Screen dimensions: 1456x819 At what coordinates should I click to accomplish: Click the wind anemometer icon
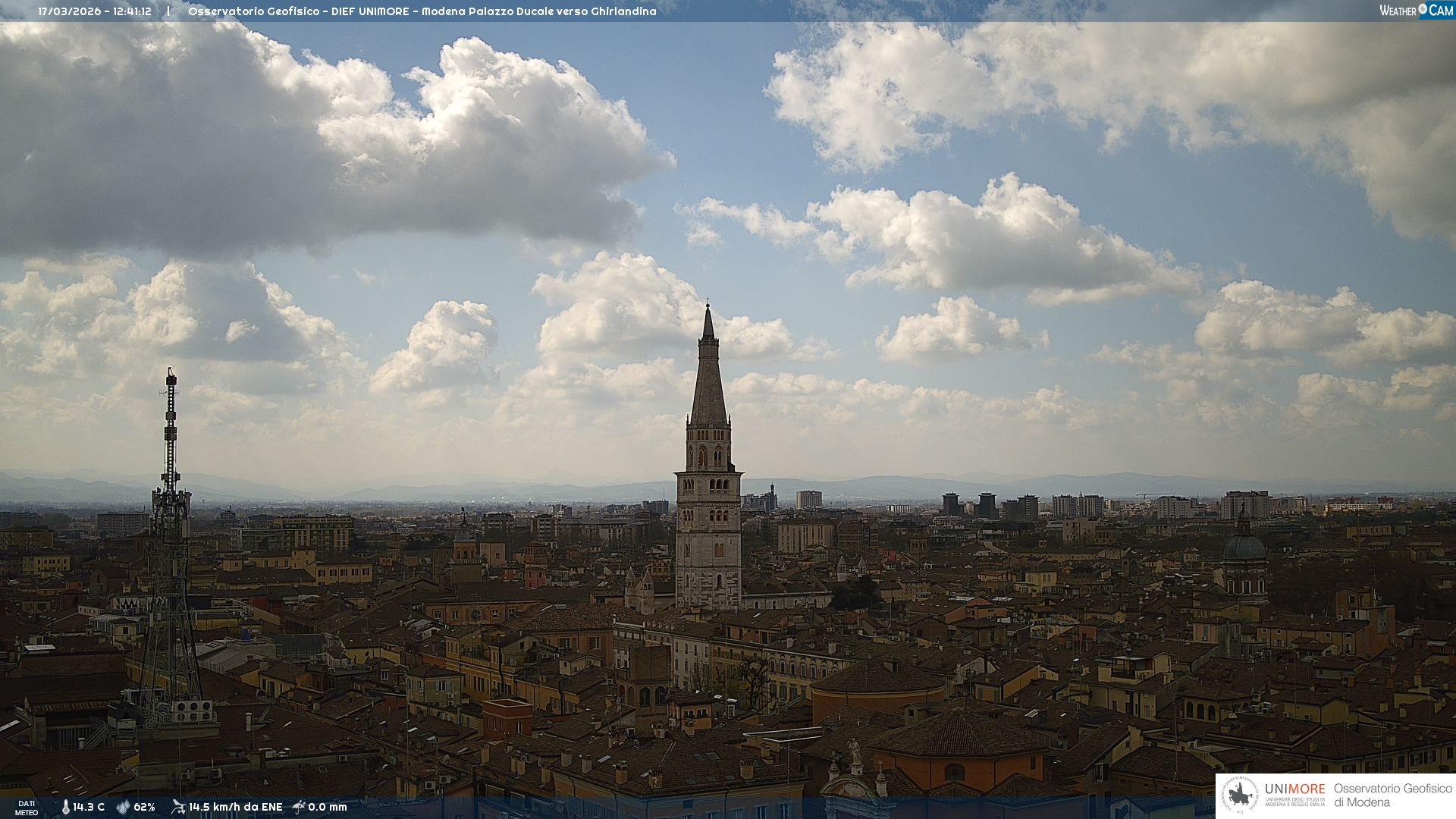point(178,807)
